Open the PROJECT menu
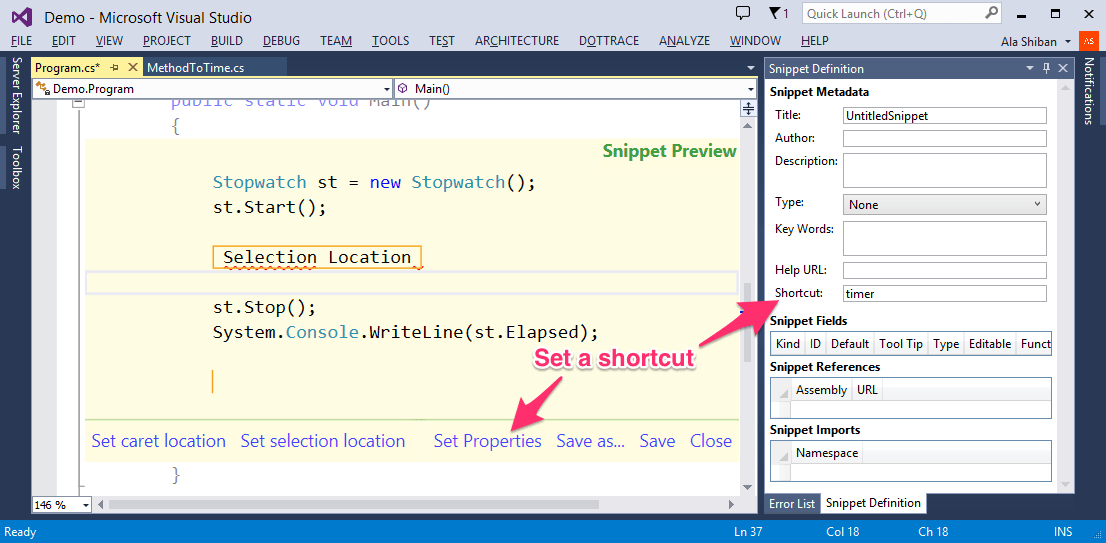1106x543 pixels. (166, 41)
